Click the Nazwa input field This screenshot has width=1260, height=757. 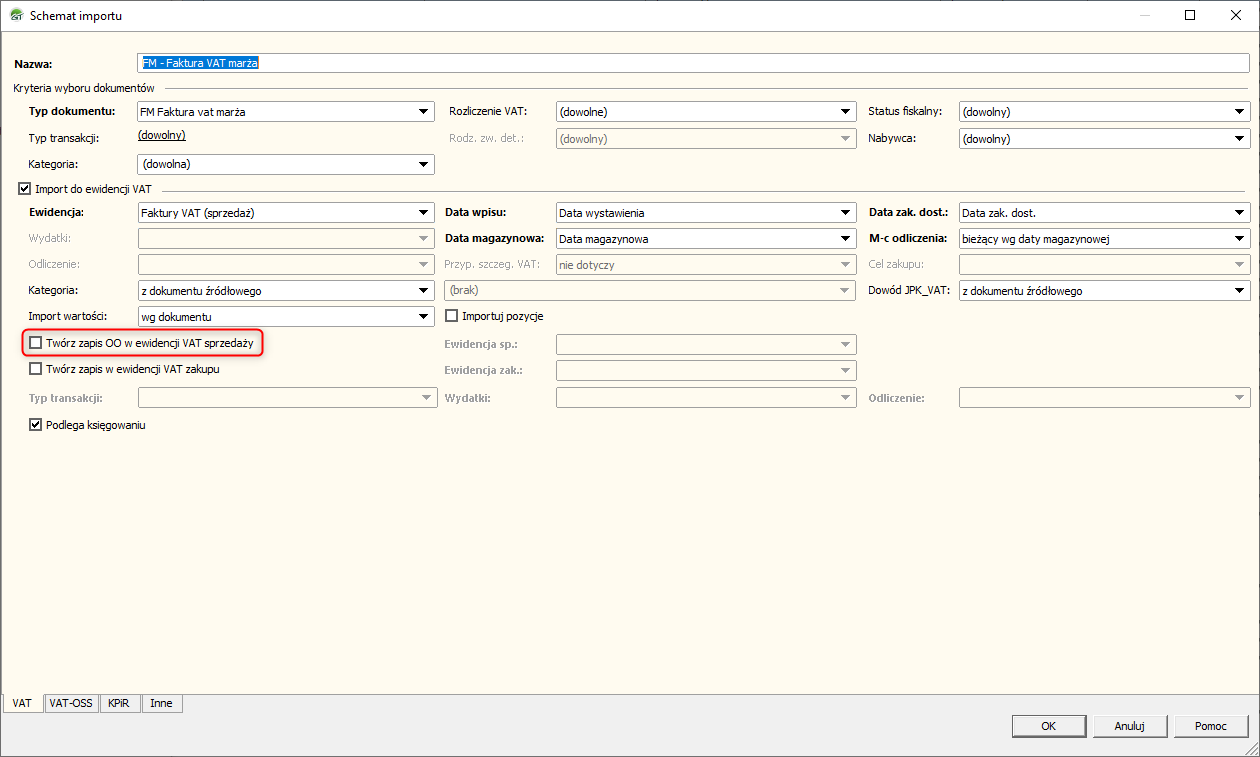tap(693, 63)
